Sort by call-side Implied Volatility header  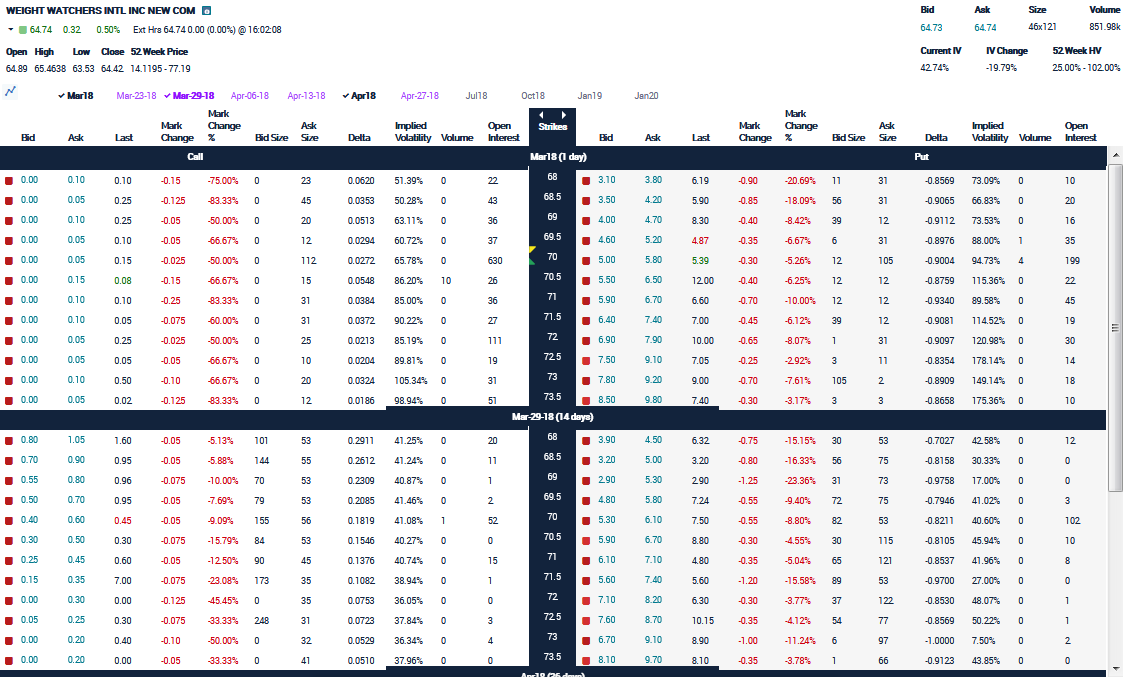(413, 132)
